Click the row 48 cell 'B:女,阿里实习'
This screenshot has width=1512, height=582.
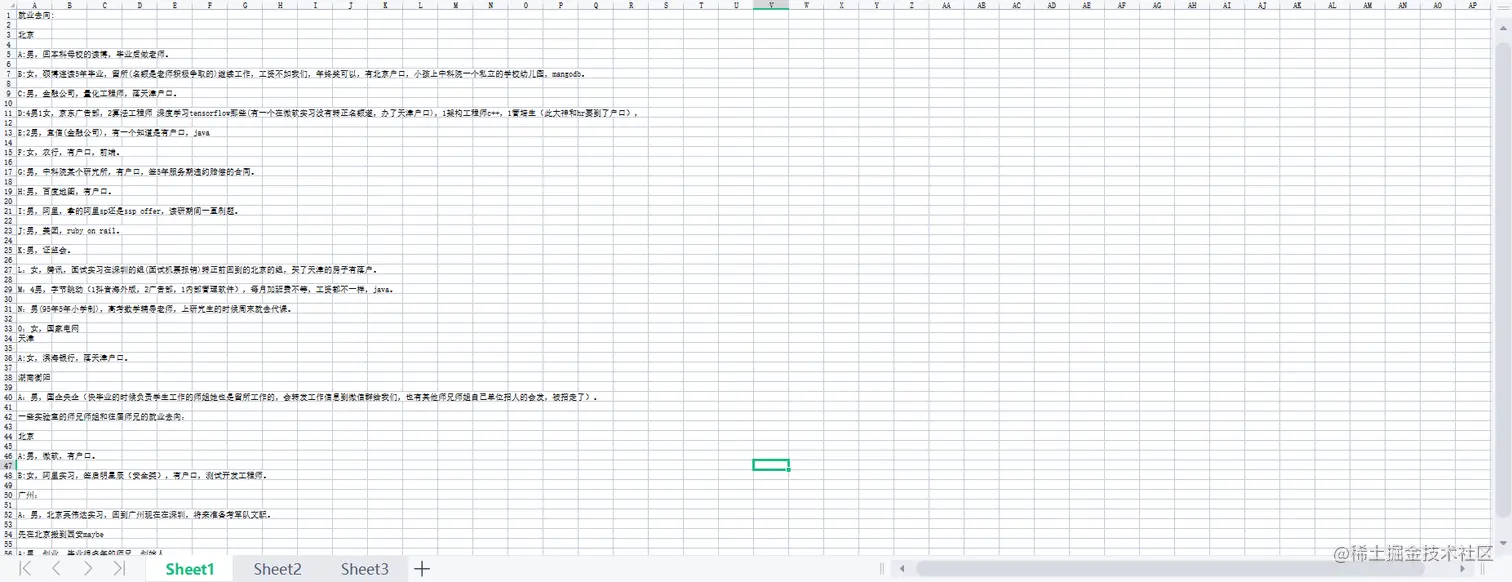tap(141, 475)
